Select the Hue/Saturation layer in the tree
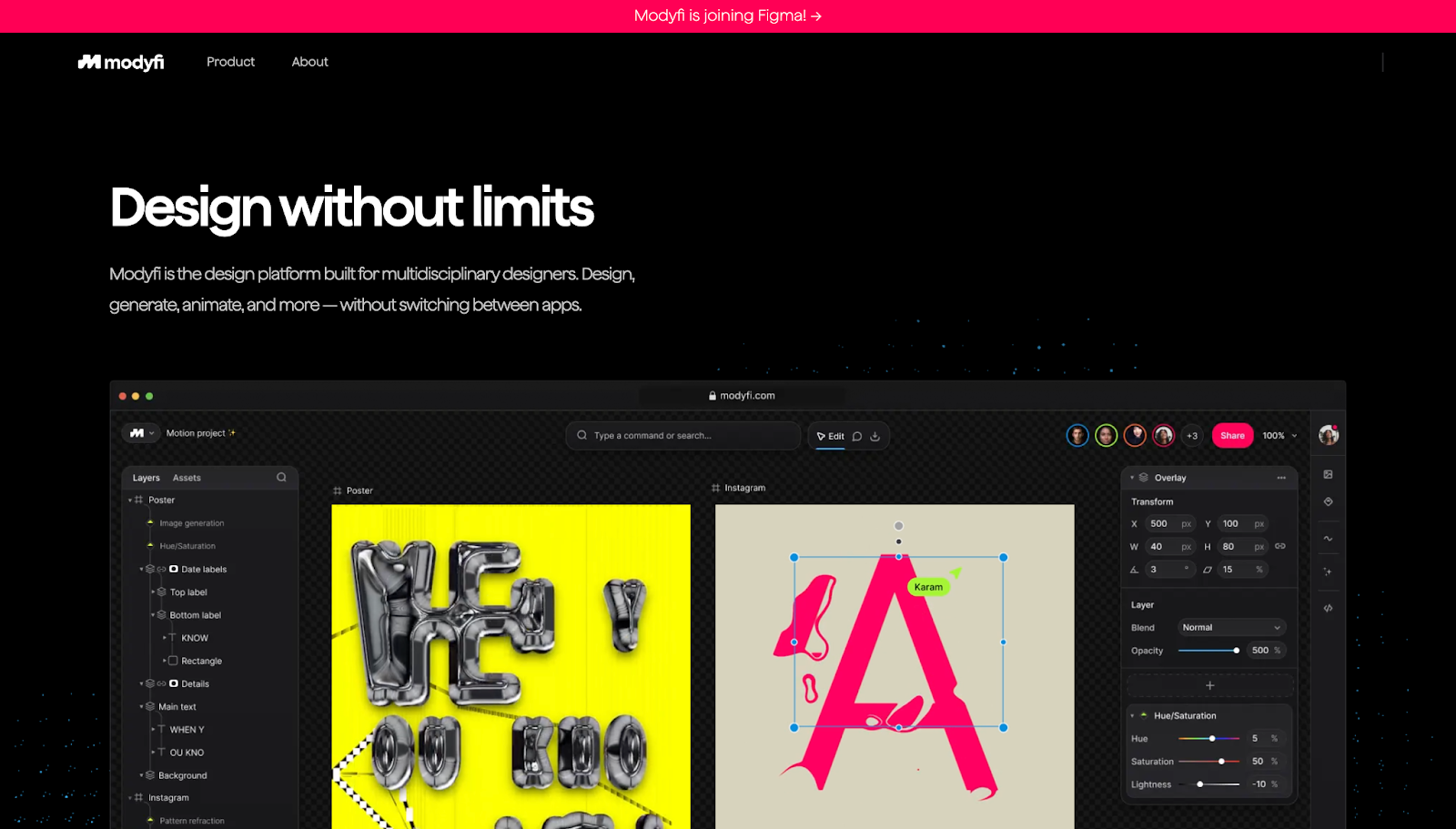1456x829 pixels. (x=187, y=546)
